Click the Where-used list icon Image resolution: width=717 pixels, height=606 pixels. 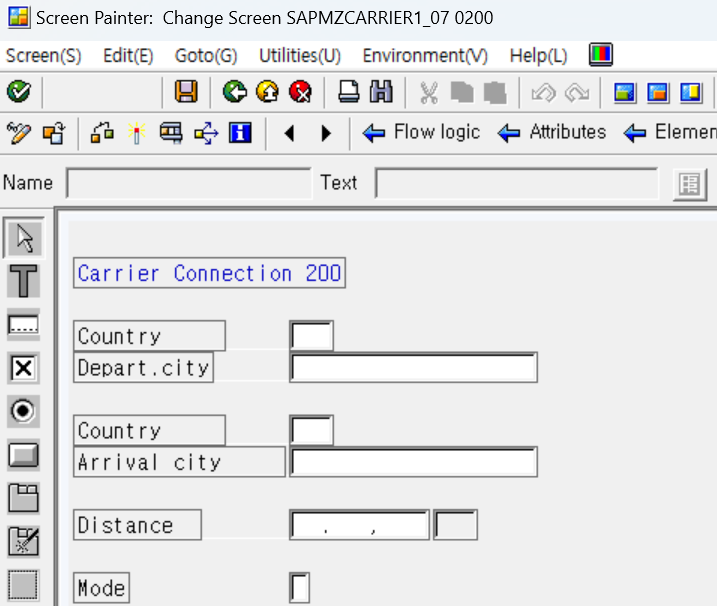pyautogui.click(x=171, y=134)
